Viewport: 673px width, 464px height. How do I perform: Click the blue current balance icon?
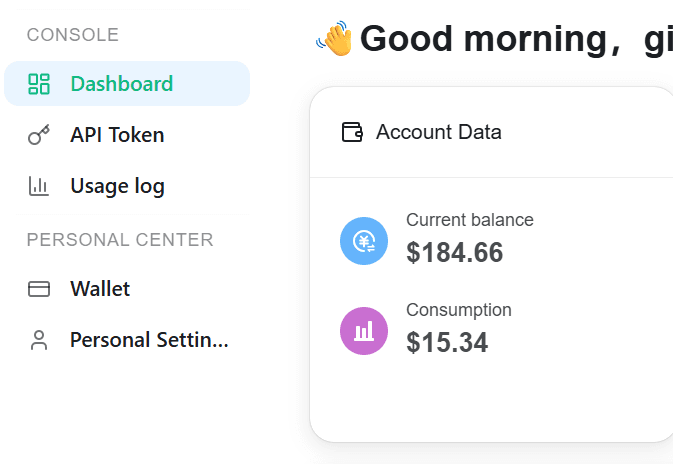364,241
